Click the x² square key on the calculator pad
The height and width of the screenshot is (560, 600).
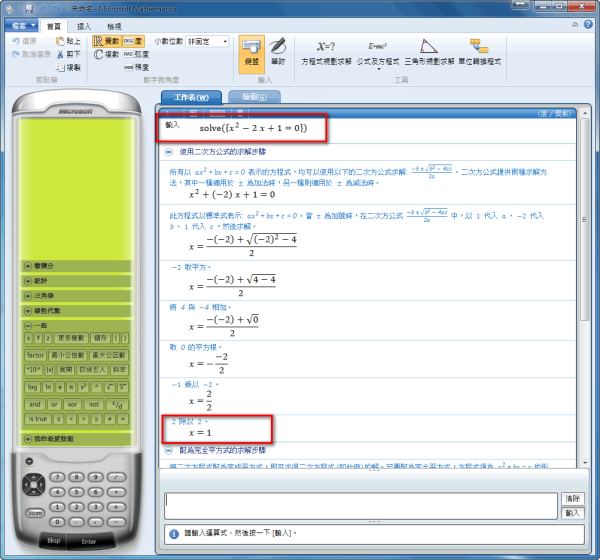click(x=83, y=387)
